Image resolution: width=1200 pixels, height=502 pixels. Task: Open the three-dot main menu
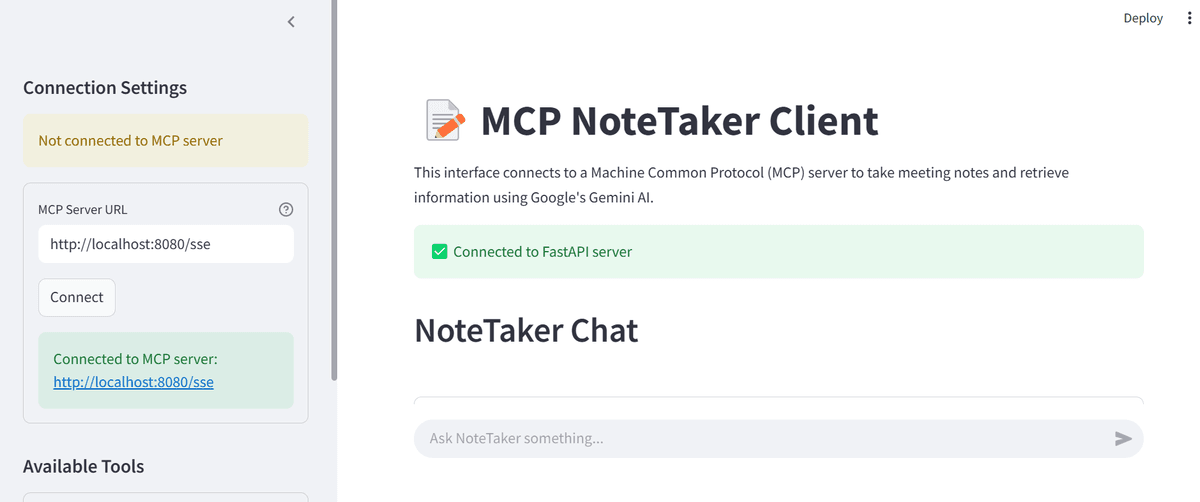pyautogui.click(x=1189, y=18)
